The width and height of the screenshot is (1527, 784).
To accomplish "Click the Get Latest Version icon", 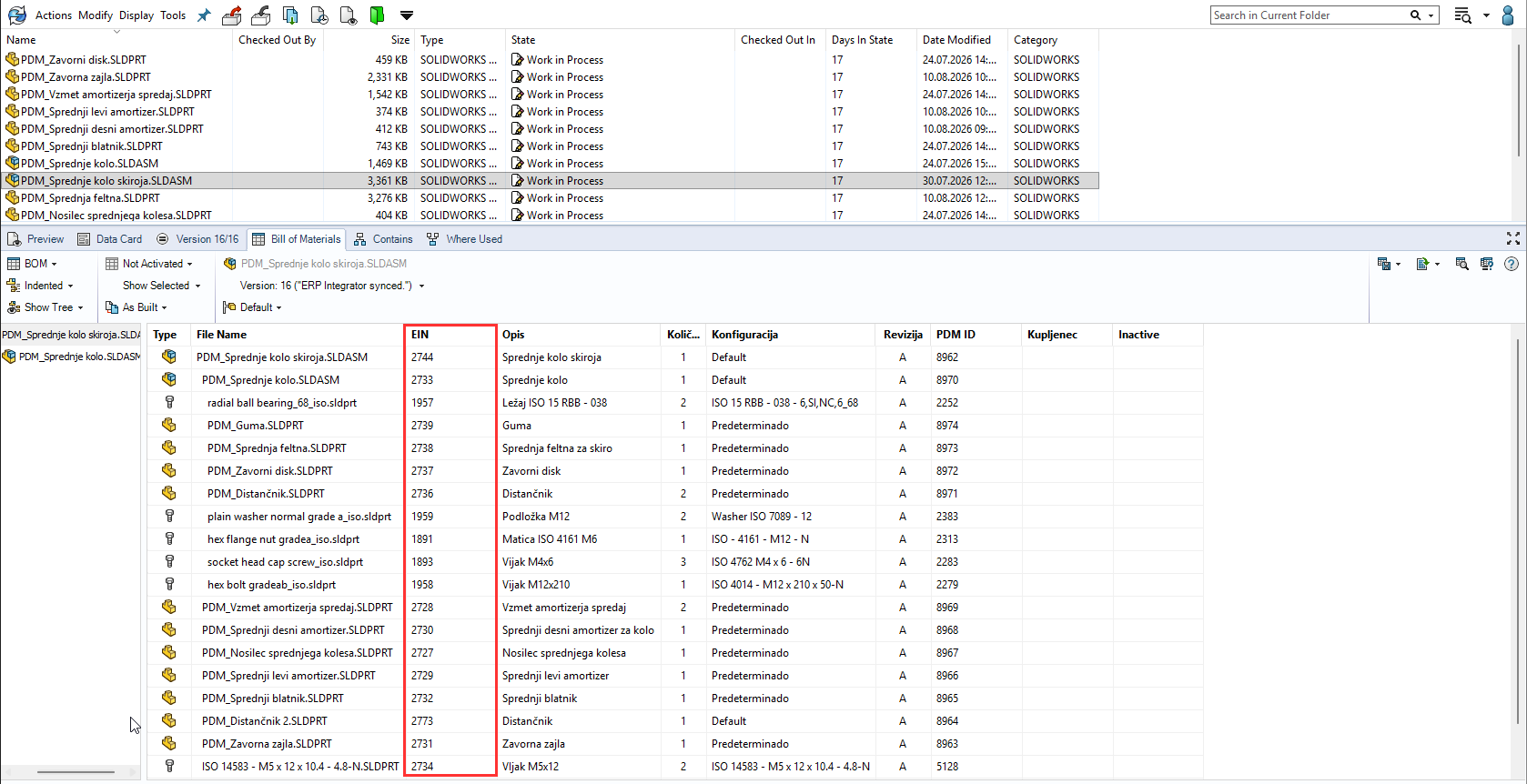I will (x=290, y=15).
